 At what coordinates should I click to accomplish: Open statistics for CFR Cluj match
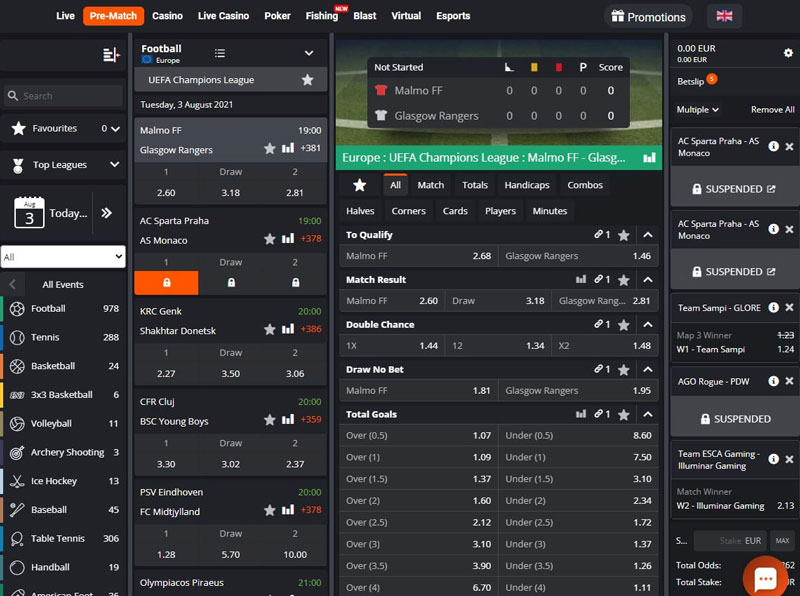pos(288,419)
